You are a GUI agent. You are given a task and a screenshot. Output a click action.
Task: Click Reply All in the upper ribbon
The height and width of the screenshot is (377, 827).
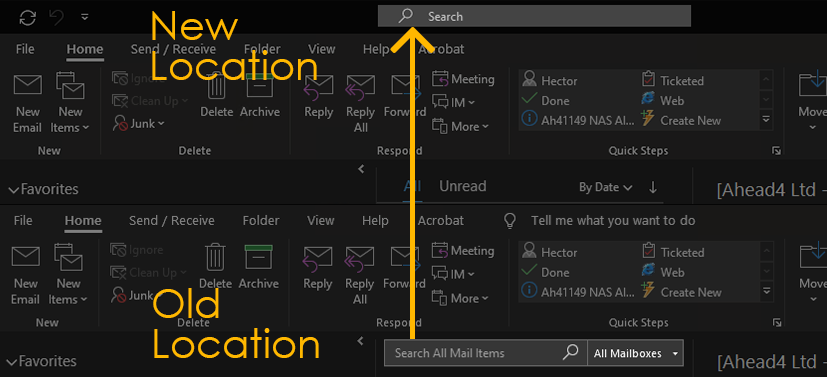point(360,104)
